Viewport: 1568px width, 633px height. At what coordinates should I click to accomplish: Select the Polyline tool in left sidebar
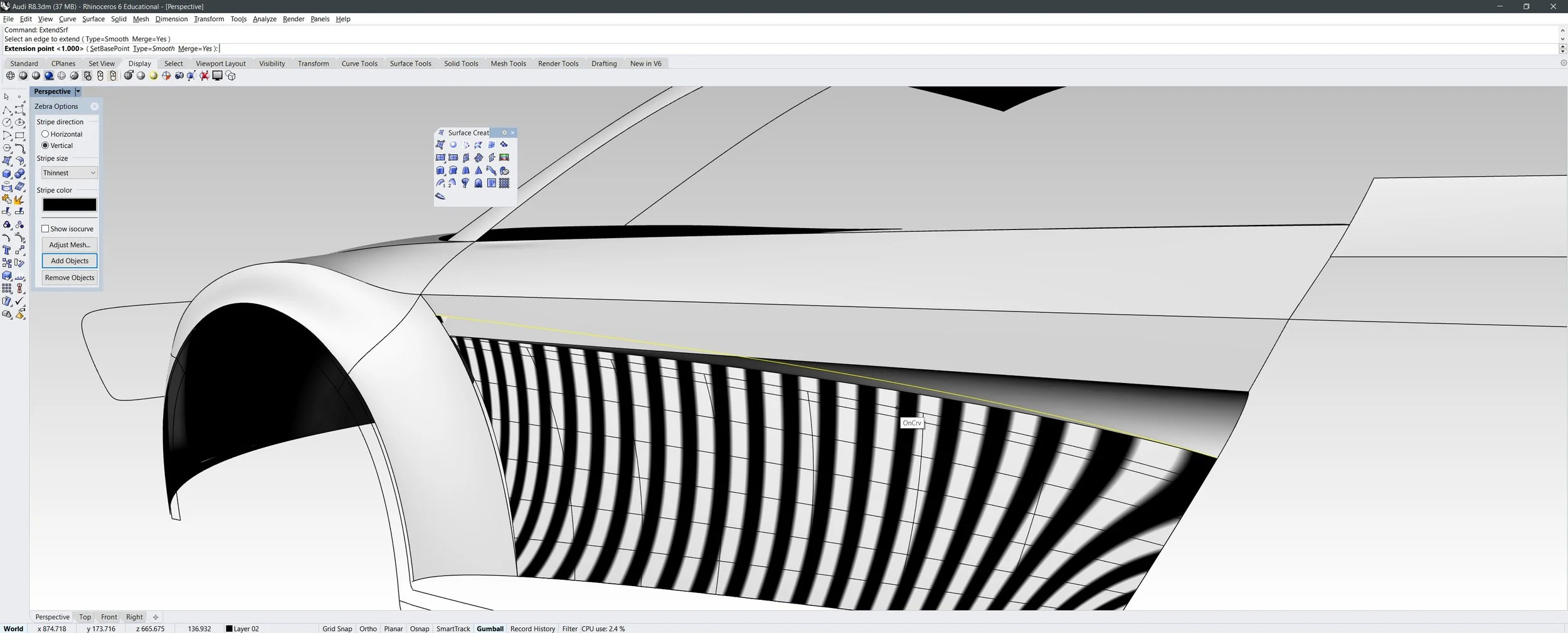(7, 110)
